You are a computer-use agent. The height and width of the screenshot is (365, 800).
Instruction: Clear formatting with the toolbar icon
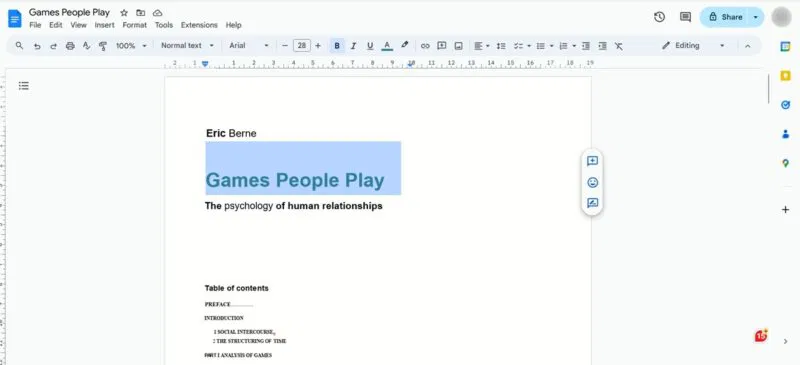(619, 46)
